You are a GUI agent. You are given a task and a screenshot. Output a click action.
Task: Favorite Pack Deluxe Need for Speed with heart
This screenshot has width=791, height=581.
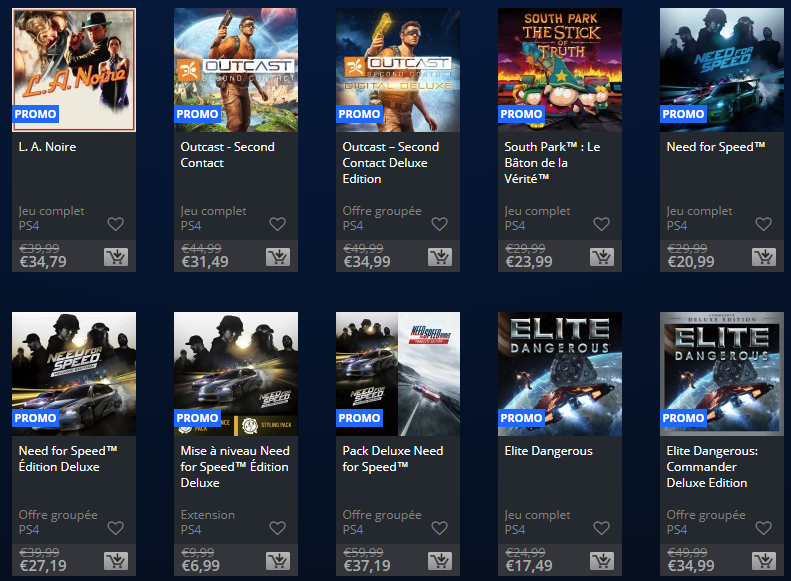point(439,528)
